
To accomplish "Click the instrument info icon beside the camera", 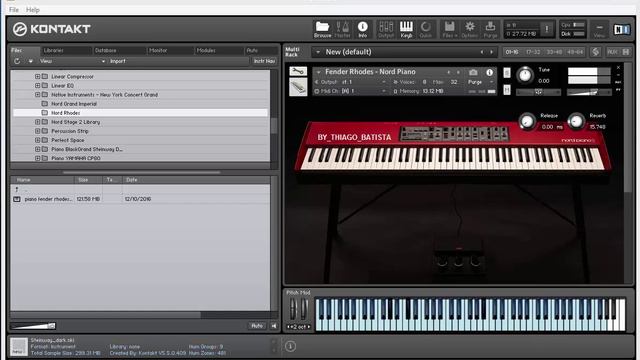I will coord(489,72).
